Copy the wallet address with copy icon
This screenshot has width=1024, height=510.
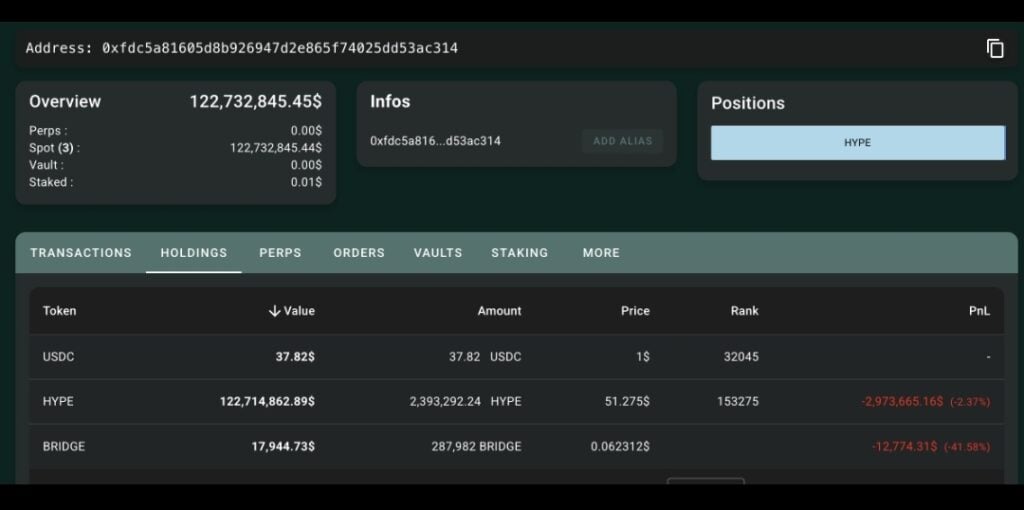point(995,48)
